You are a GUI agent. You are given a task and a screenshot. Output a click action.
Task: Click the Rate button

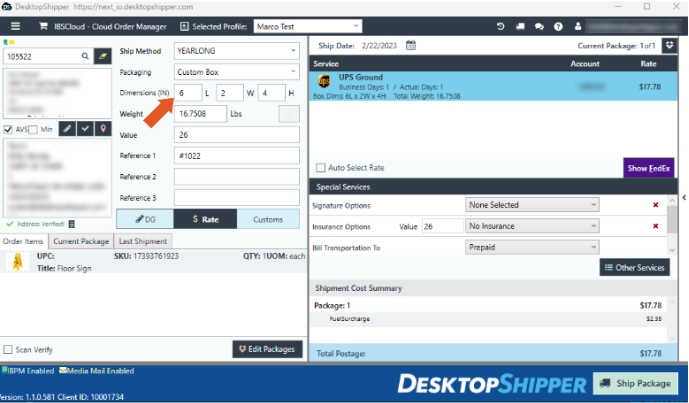(x=205, y=219)
